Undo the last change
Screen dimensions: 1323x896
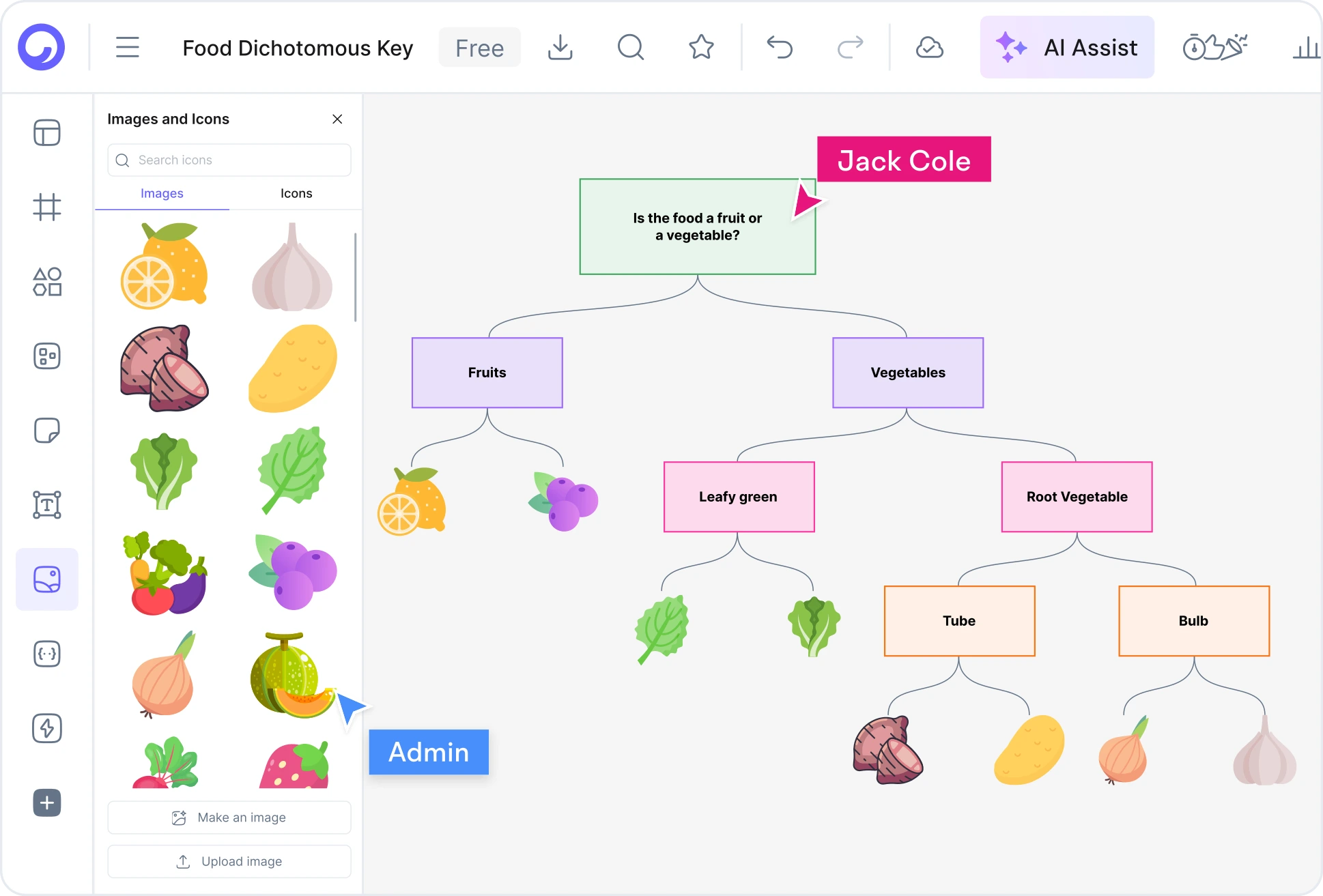pyautogui.click(x=780, y=47)
